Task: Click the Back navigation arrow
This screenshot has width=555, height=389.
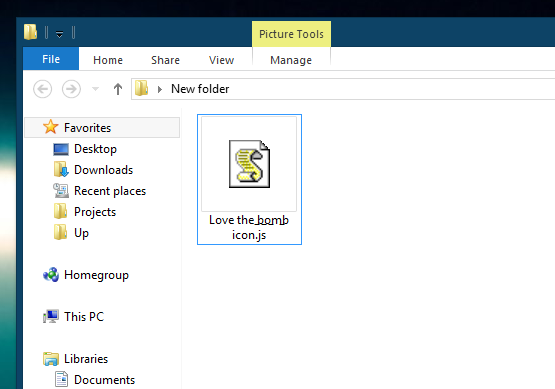Action: (x=42, y=89)
